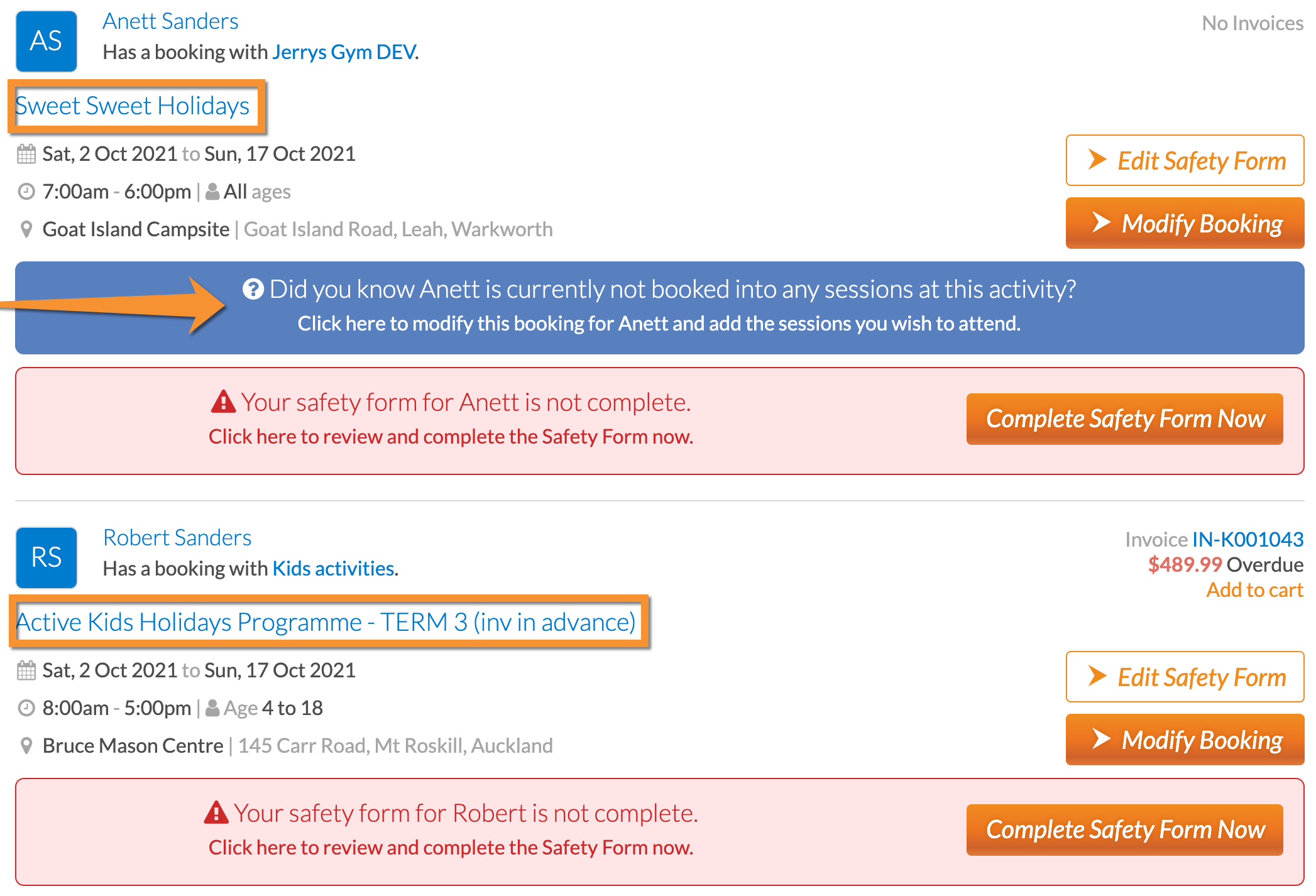Modify Booking for Robert's Active Kids programme

pyautogui.click(x=1185, y=740)
